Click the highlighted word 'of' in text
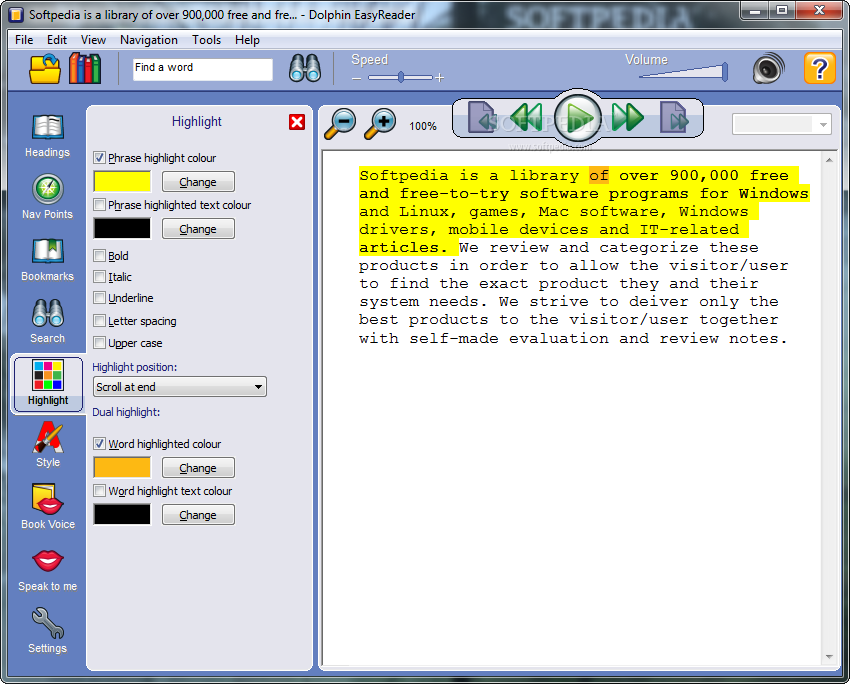Screen dimensions: 850x684 tap(599, 176)
